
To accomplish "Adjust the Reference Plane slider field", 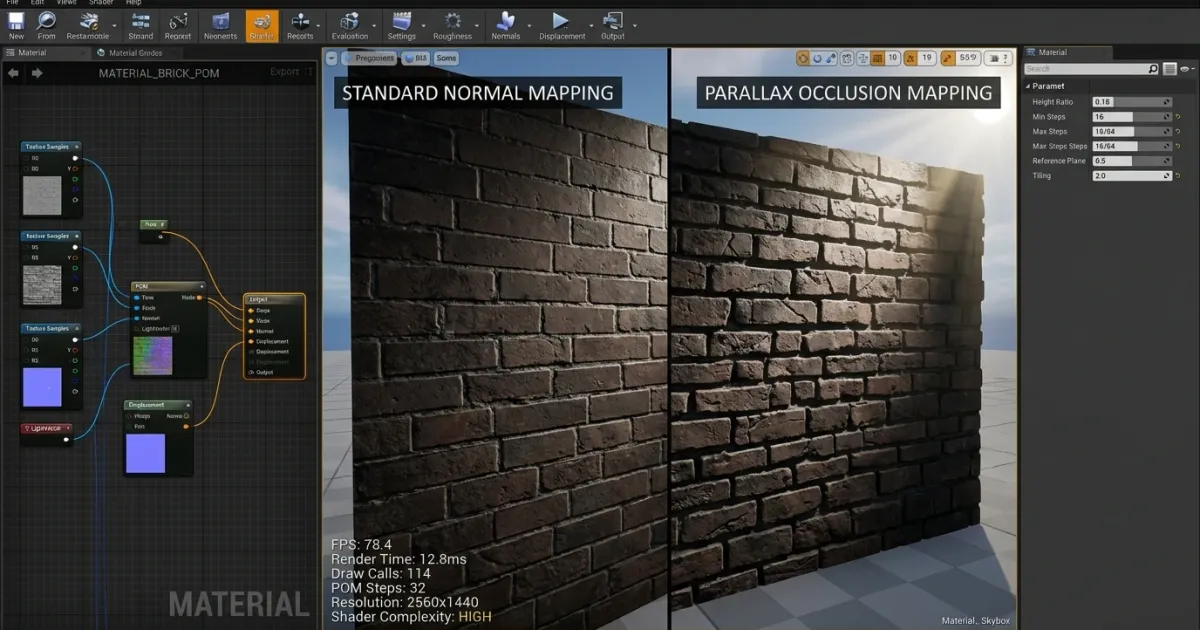I will pyautogui.click(x=1132, y=161).
